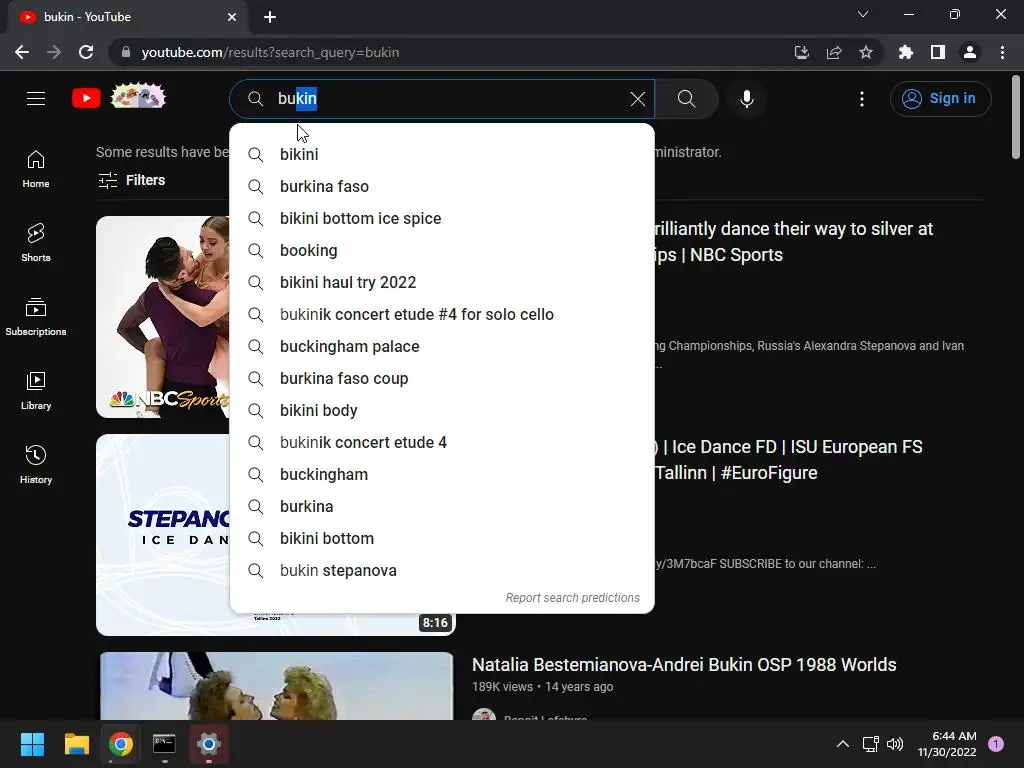Go back with browser back arrow

coord(22,52)
